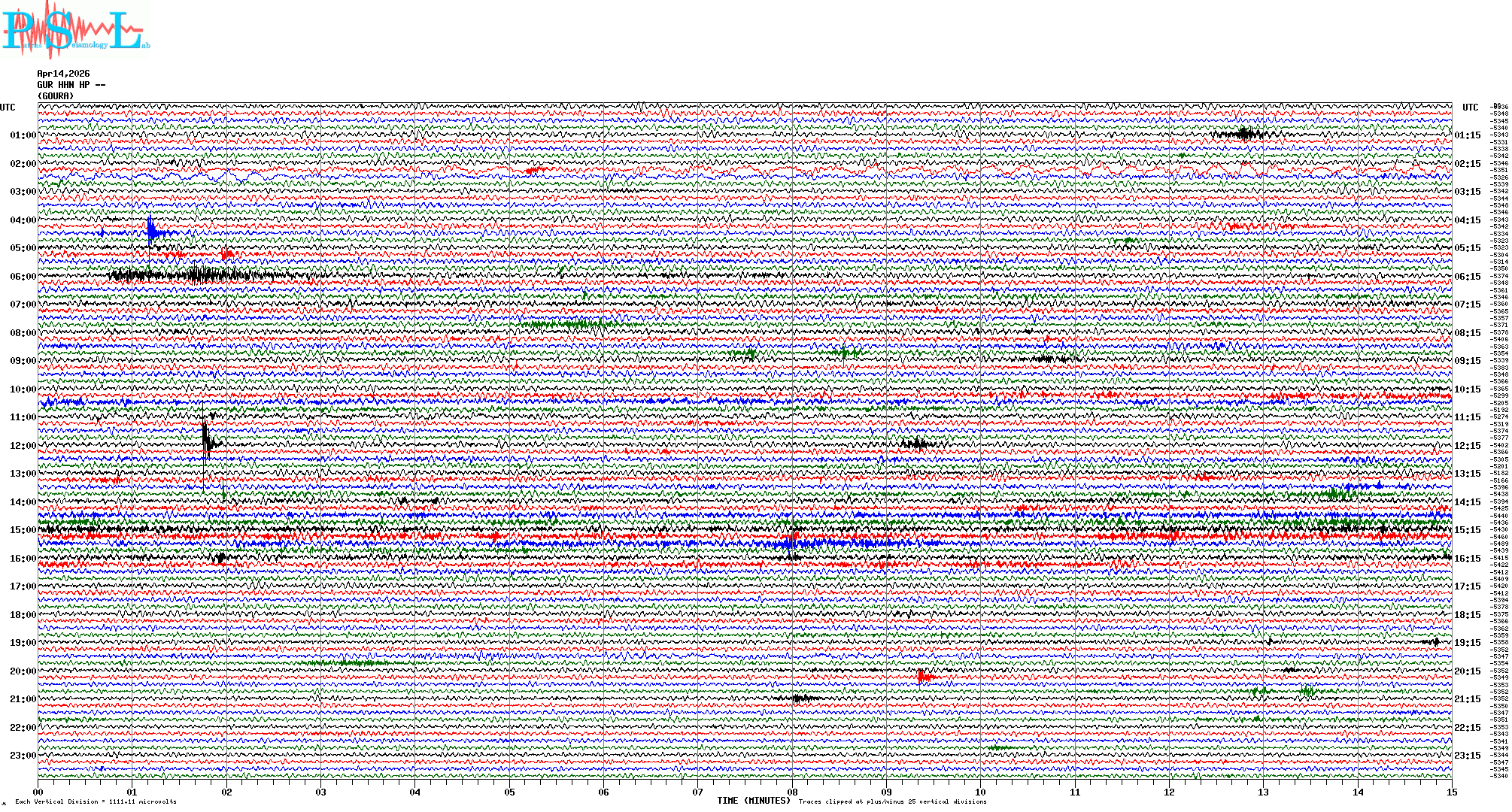Select the 06:00 hour label on left

(23, 277)
